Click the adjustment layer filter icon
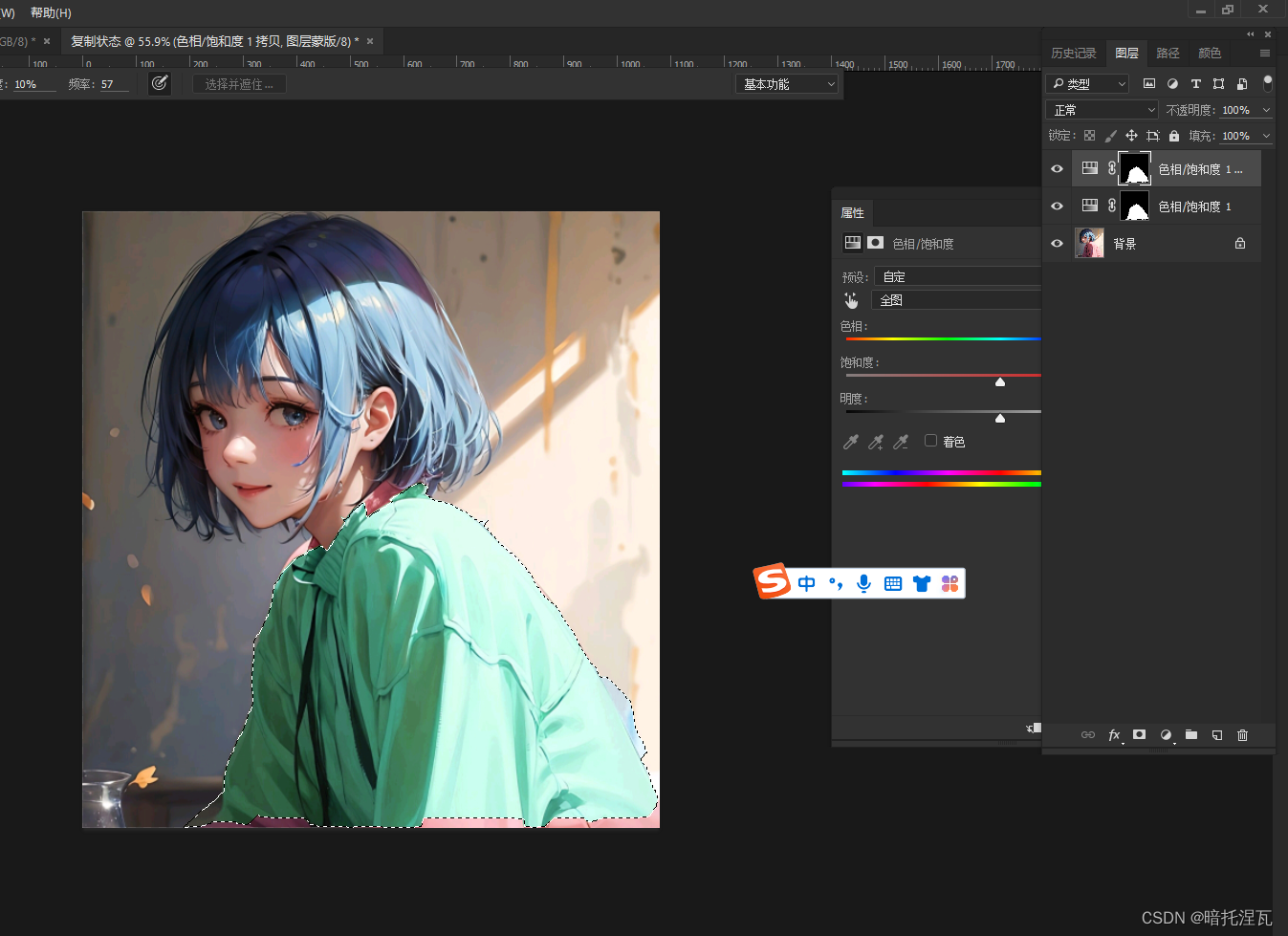Viewport: 1288px width, 936px height. tap(1172, 84)
